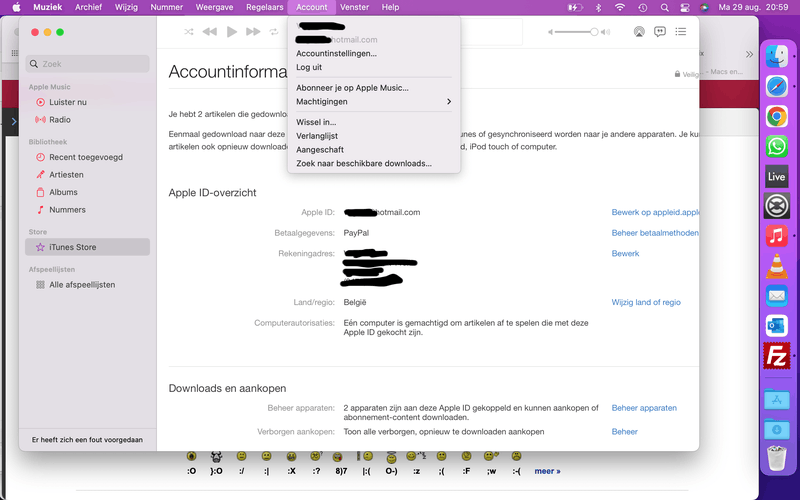Screen dimensions: 800x500
Task: Click Beheer link for Verborgen aankopen
Action: (624, 431)
